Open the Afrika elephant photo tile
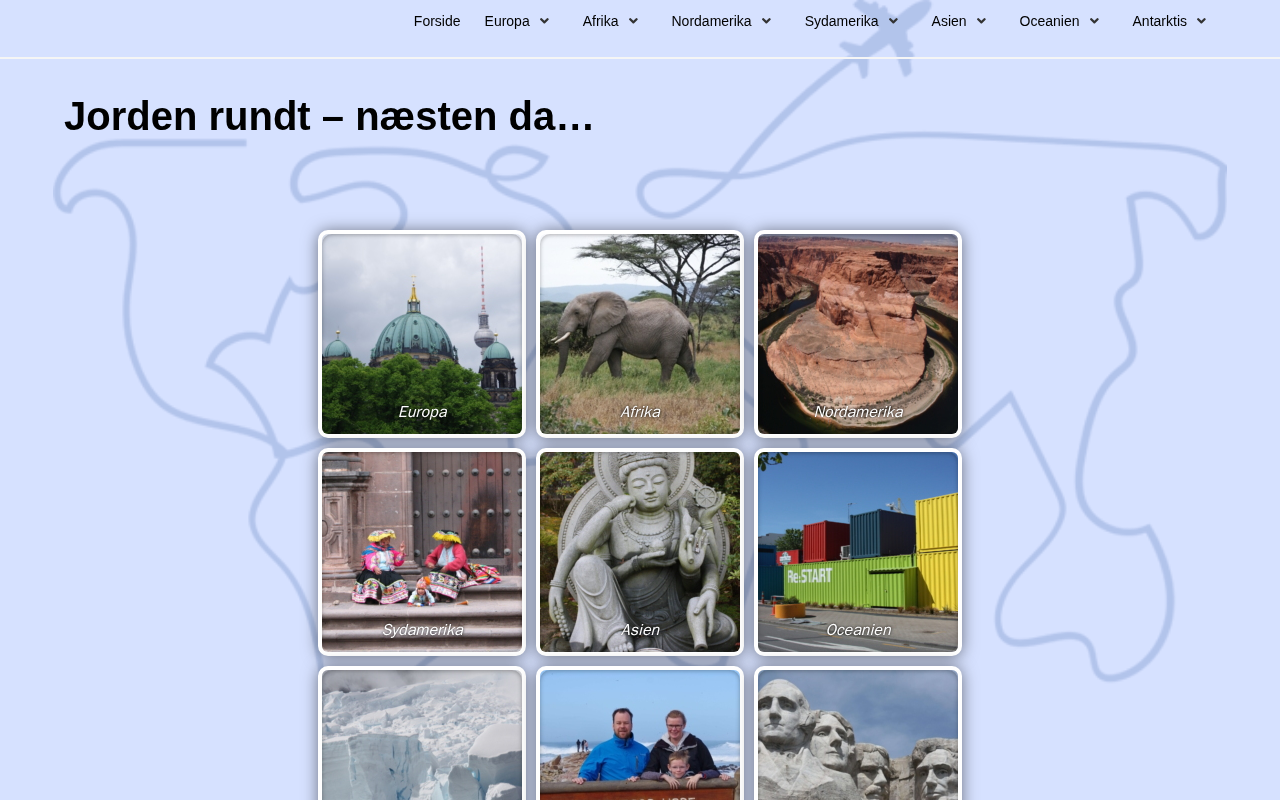Viewport: 1280px width, 800px height. (640, 334)
